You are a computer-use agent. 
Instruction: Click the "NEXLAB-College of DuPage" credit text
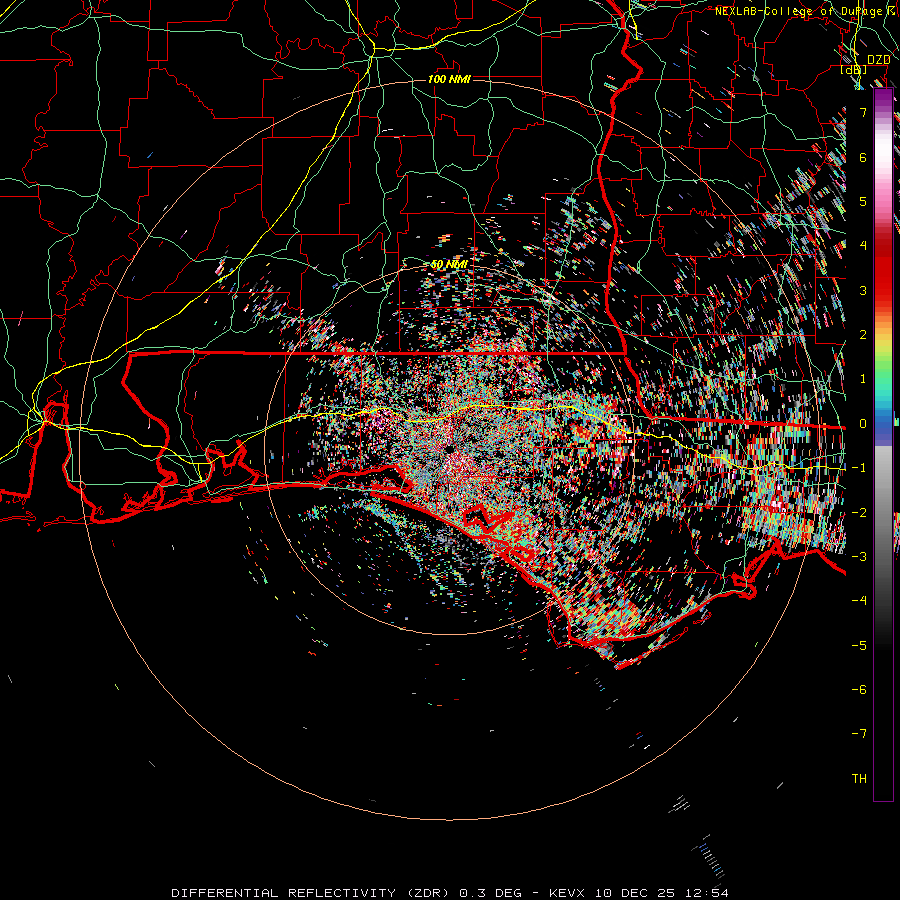coord(798,11)
